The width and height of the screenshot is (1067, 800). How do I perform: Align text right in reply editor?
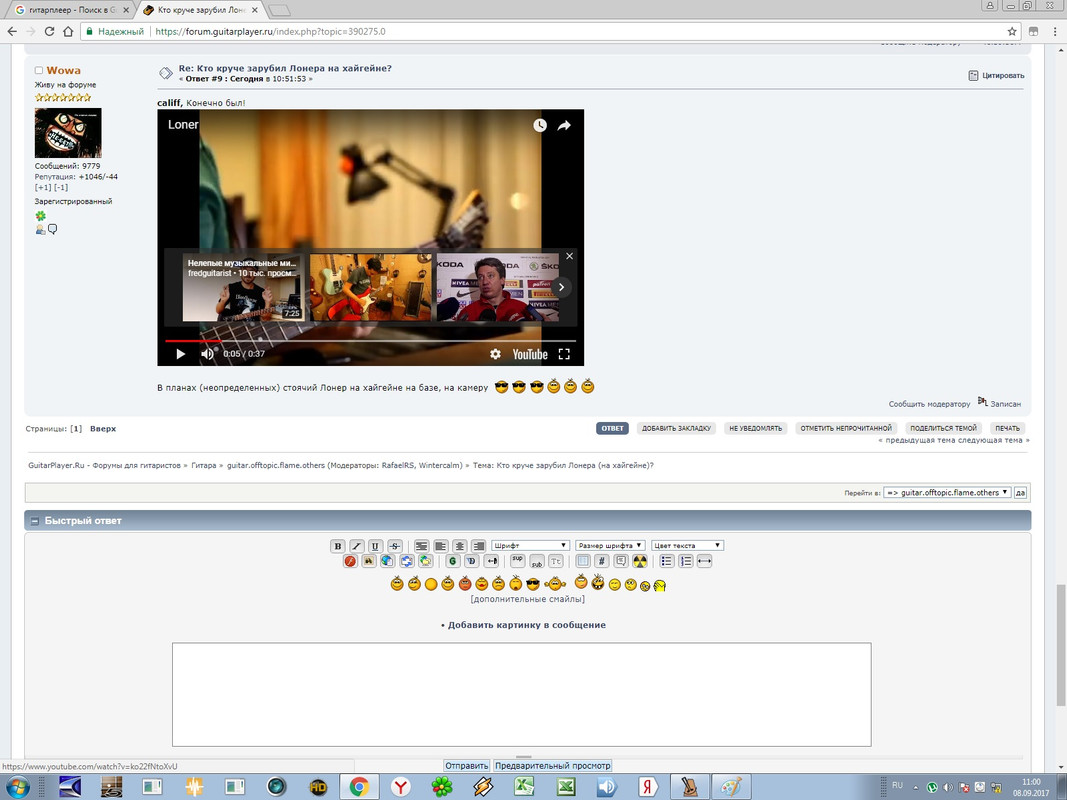click(478, 546)
